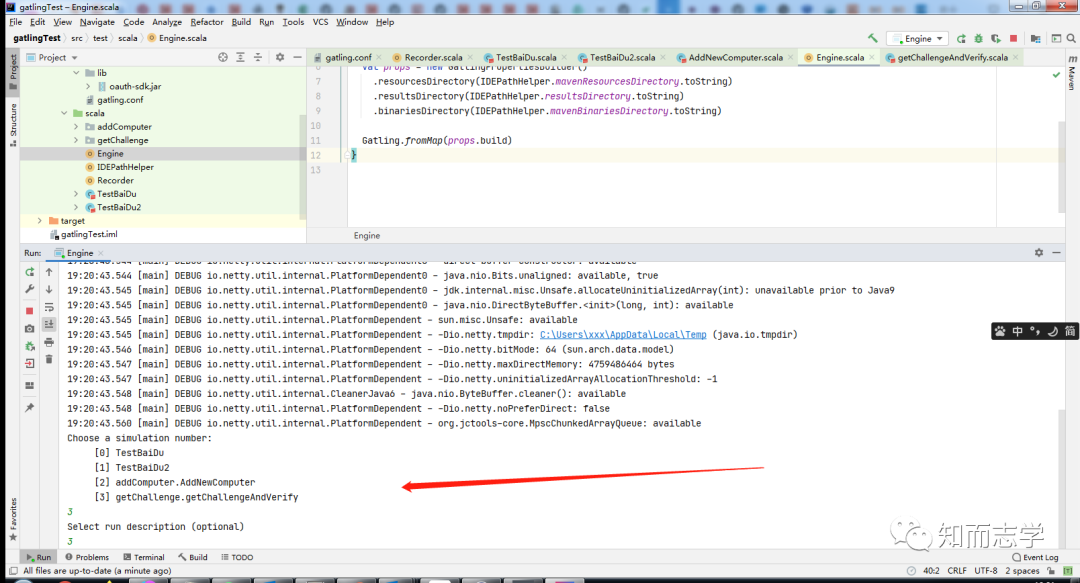Switch to Recorder.scala editor tab

pos(433,57)
